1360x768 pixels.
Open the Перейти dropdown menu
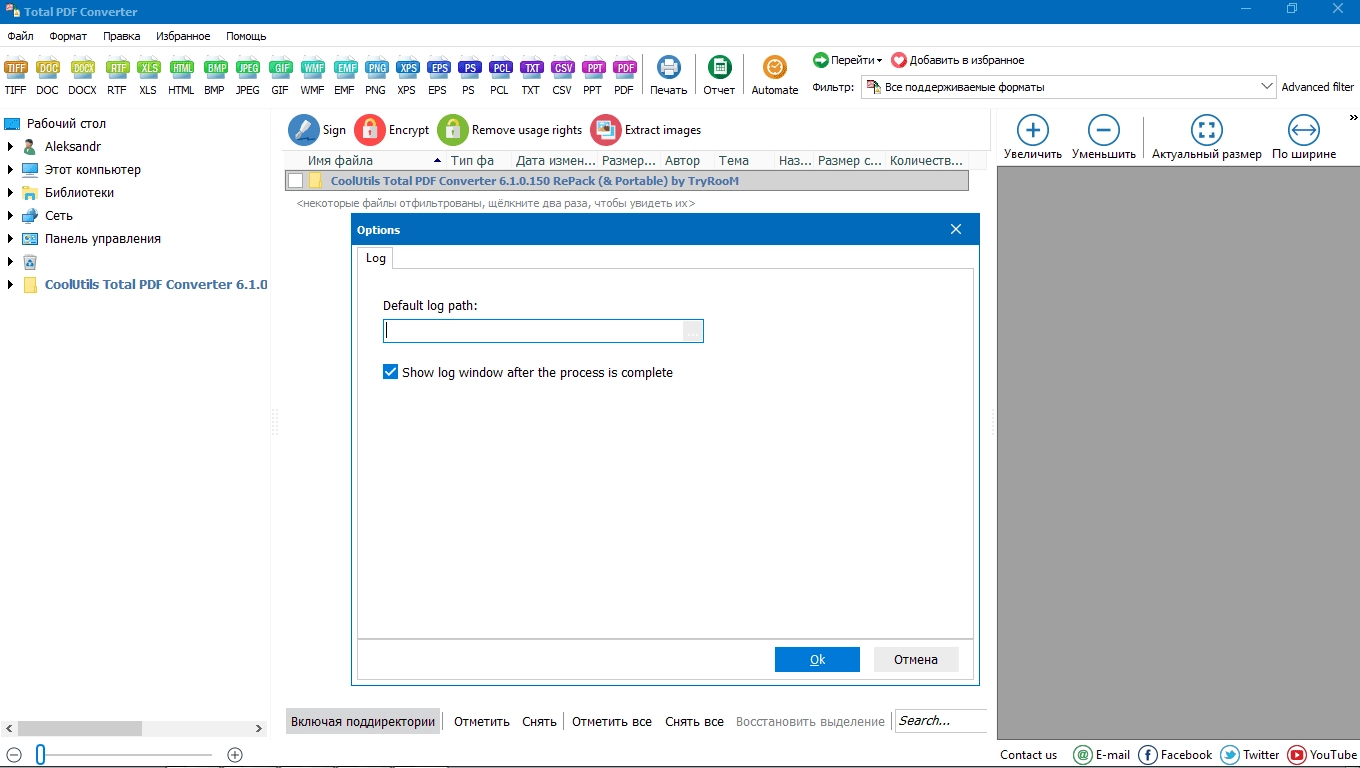click(x=848, y=60)
